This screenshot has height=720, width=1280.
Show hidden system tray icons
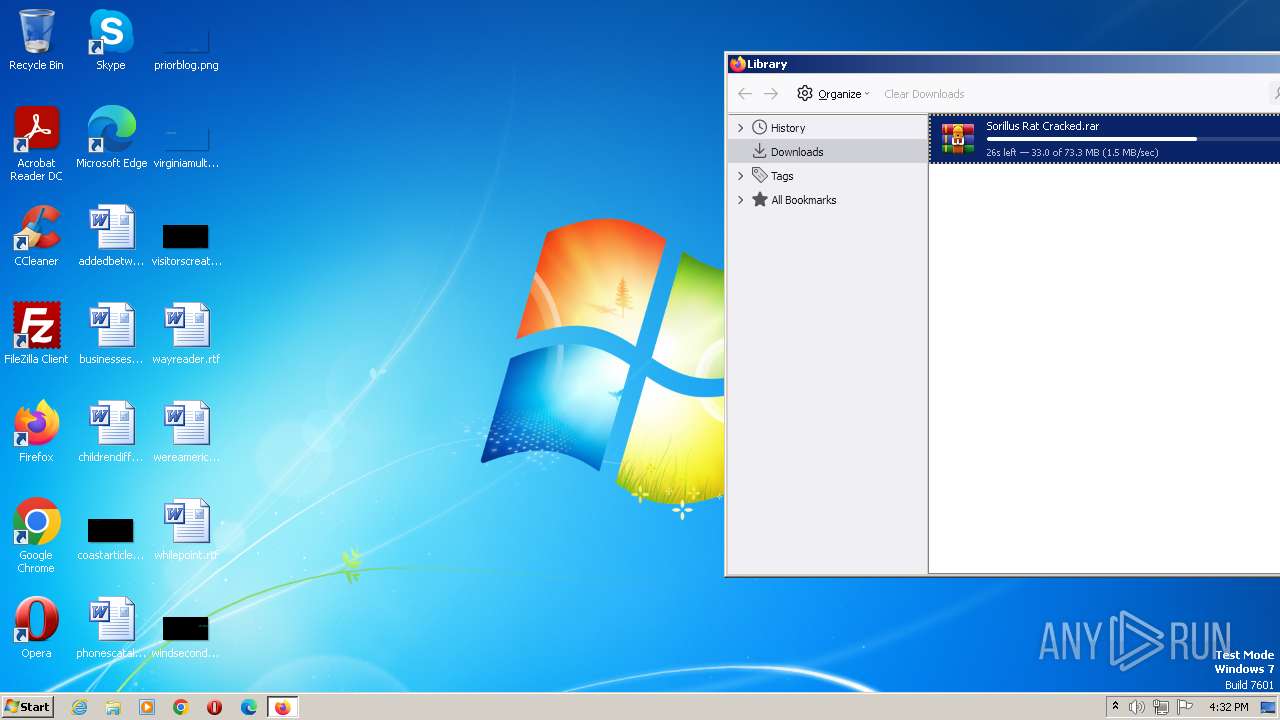point(1115,707)
